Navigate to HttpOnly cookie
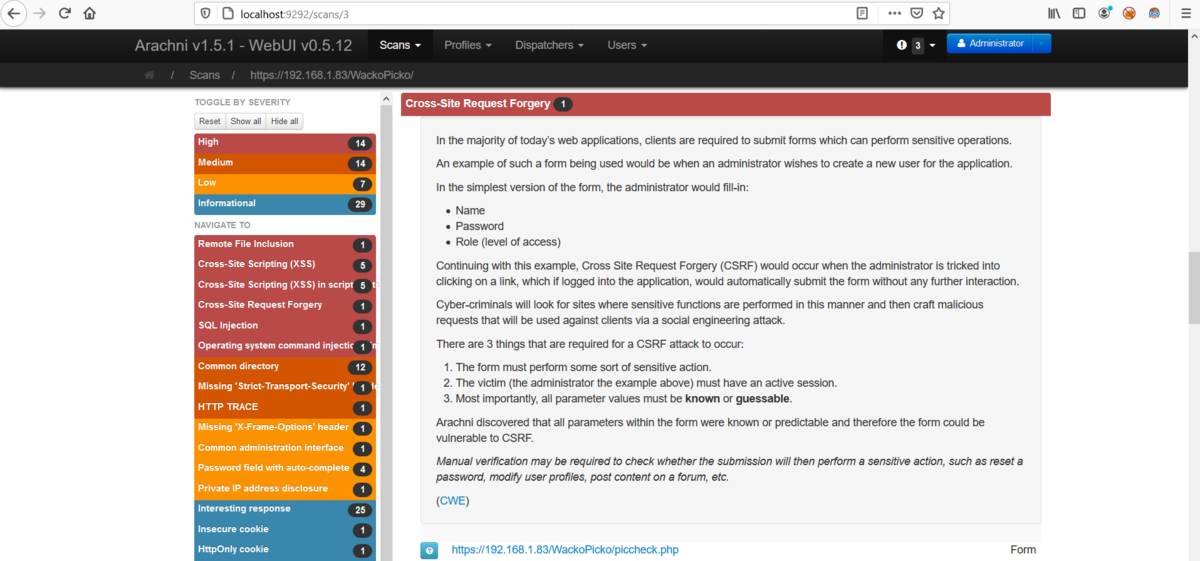The image size is (1200, 561). click(285, 550)
